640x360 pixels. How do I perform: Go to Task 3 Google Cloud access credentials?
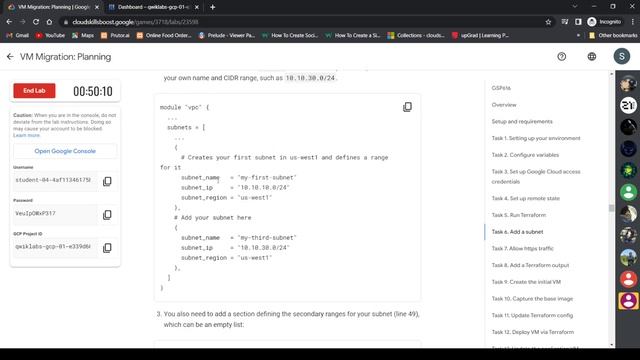click(536, 176)
